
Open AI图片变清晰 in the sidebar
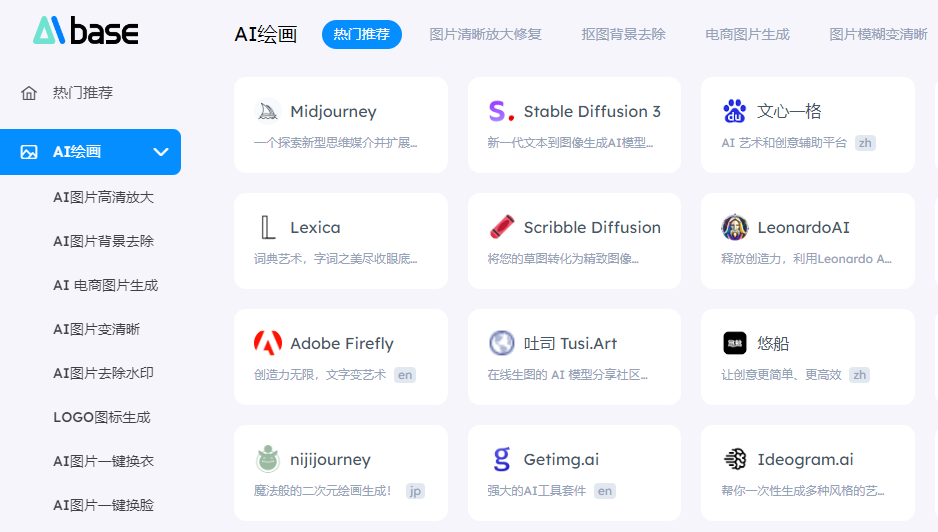[96, 329]
